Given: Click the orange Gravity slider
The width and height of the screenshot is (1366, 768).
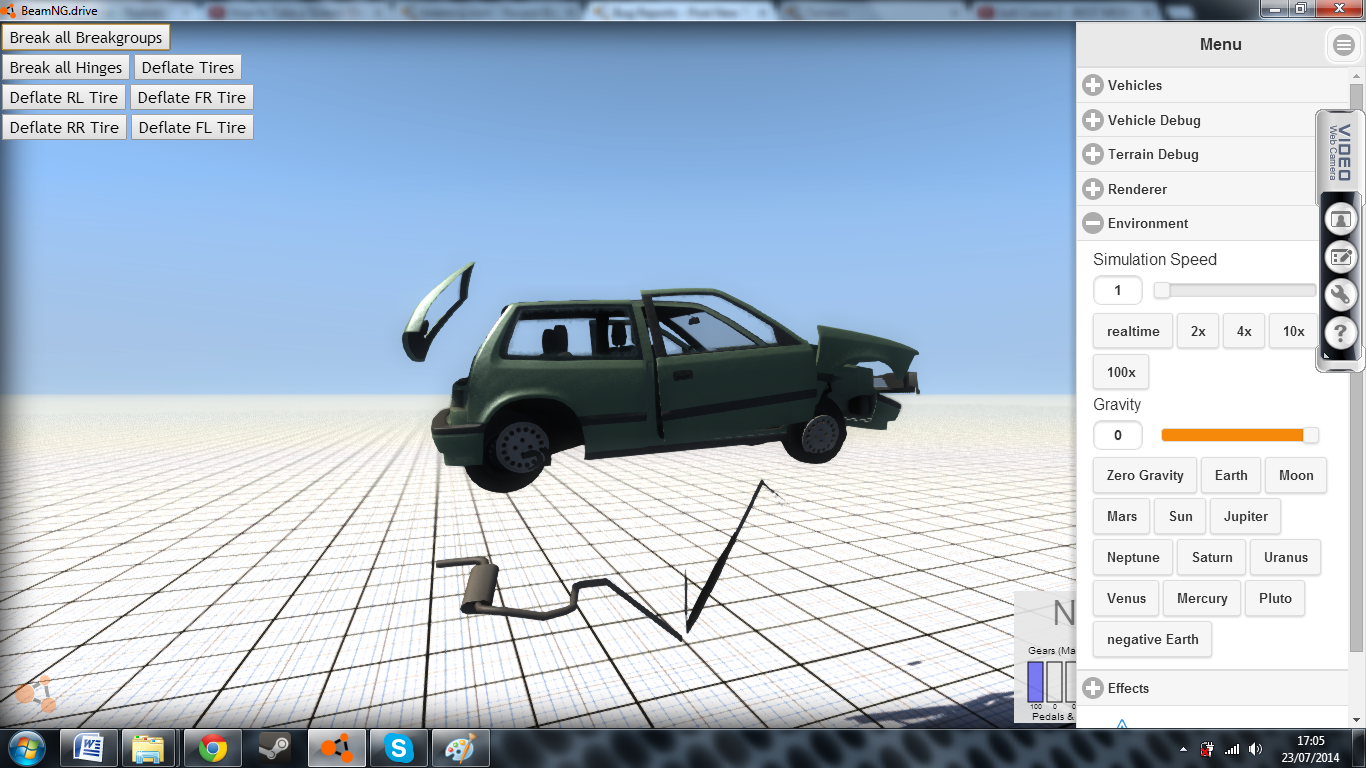Looking at the screenshot, I should click(x=1239, y=435).
